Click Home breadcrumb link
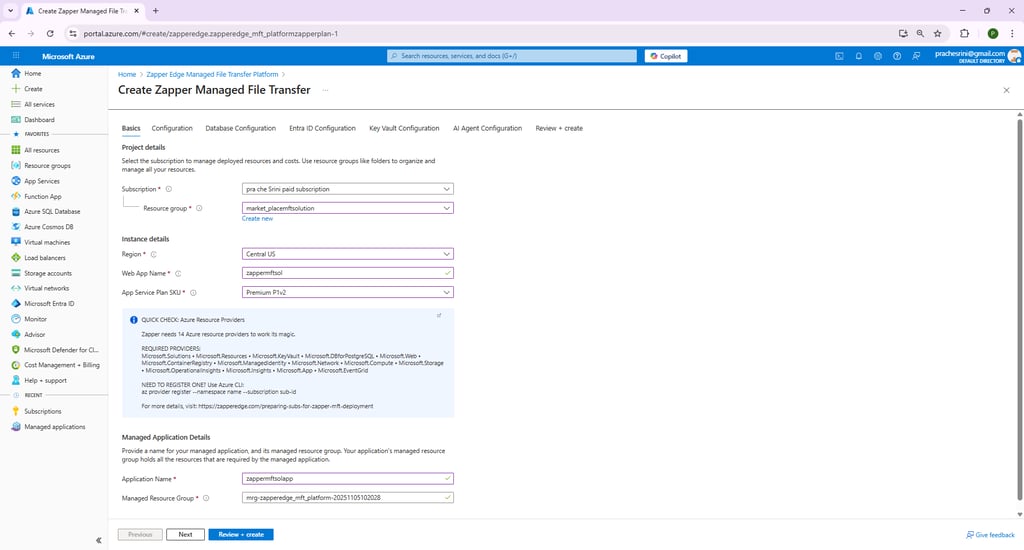This screenshot has height=550, width=1024. tap(127, 74)
